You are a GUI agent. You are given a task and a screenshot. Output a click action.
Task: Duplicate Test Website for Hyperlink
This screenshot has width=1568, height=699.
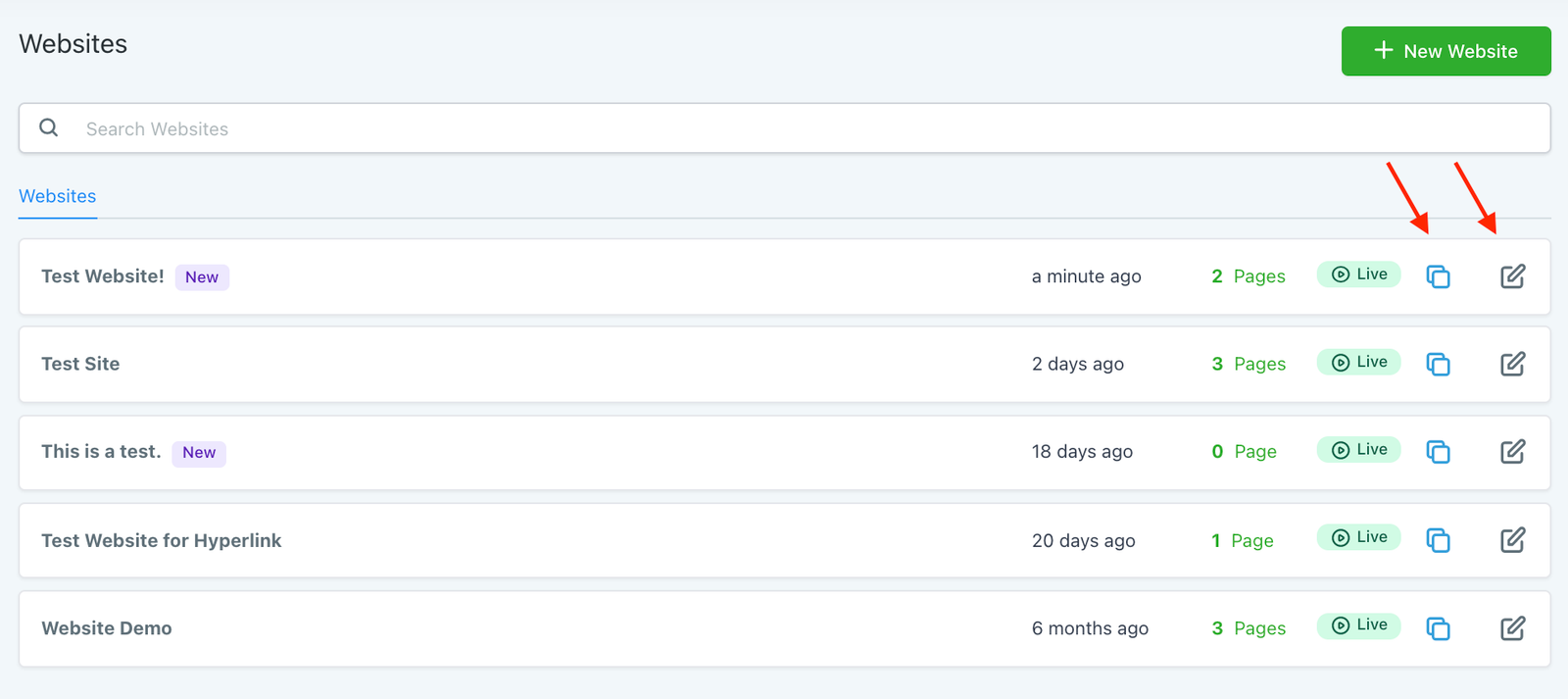[x=1438, y=540]
